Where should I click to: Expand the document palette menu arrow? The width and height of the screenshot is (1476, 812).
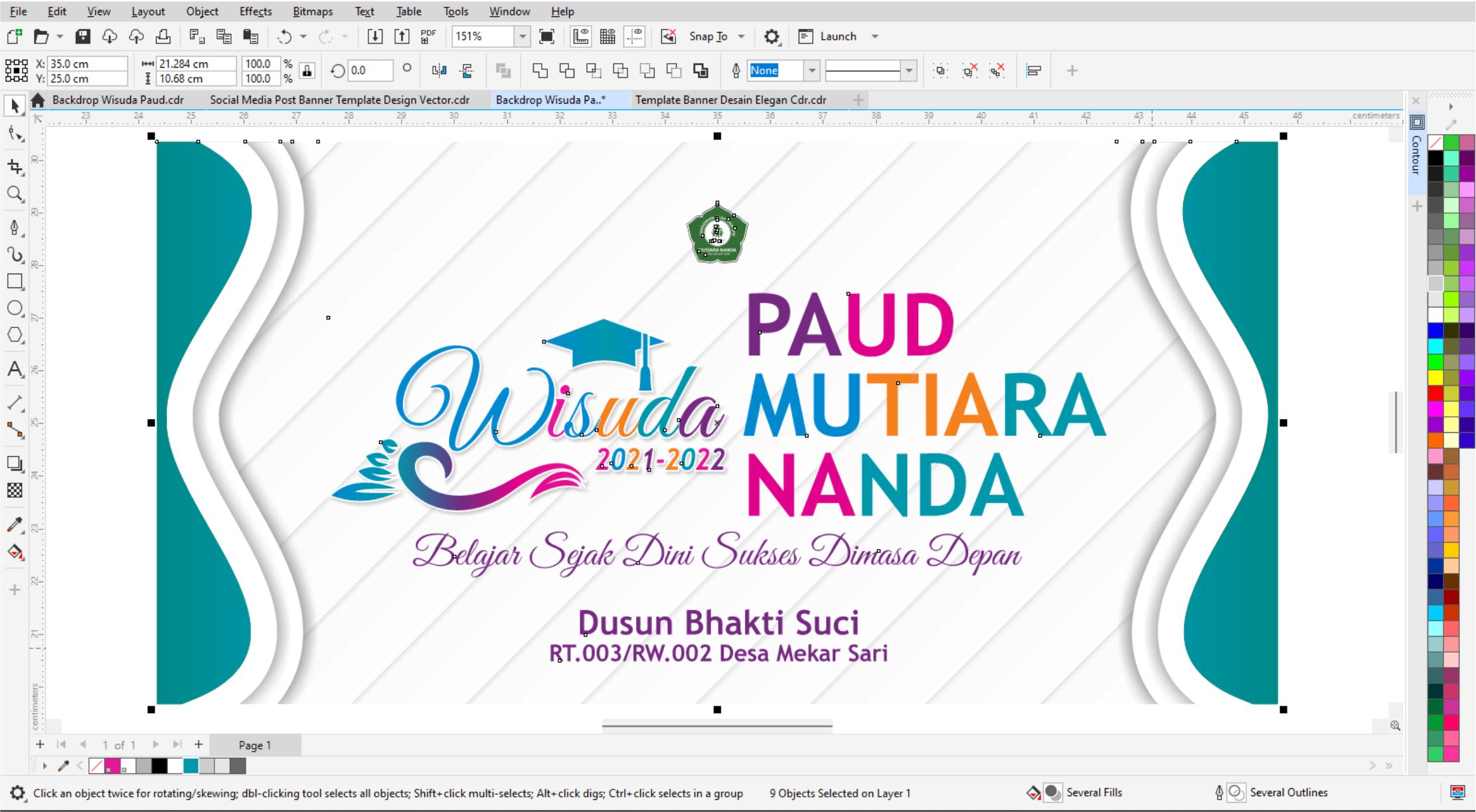(45, 766)
